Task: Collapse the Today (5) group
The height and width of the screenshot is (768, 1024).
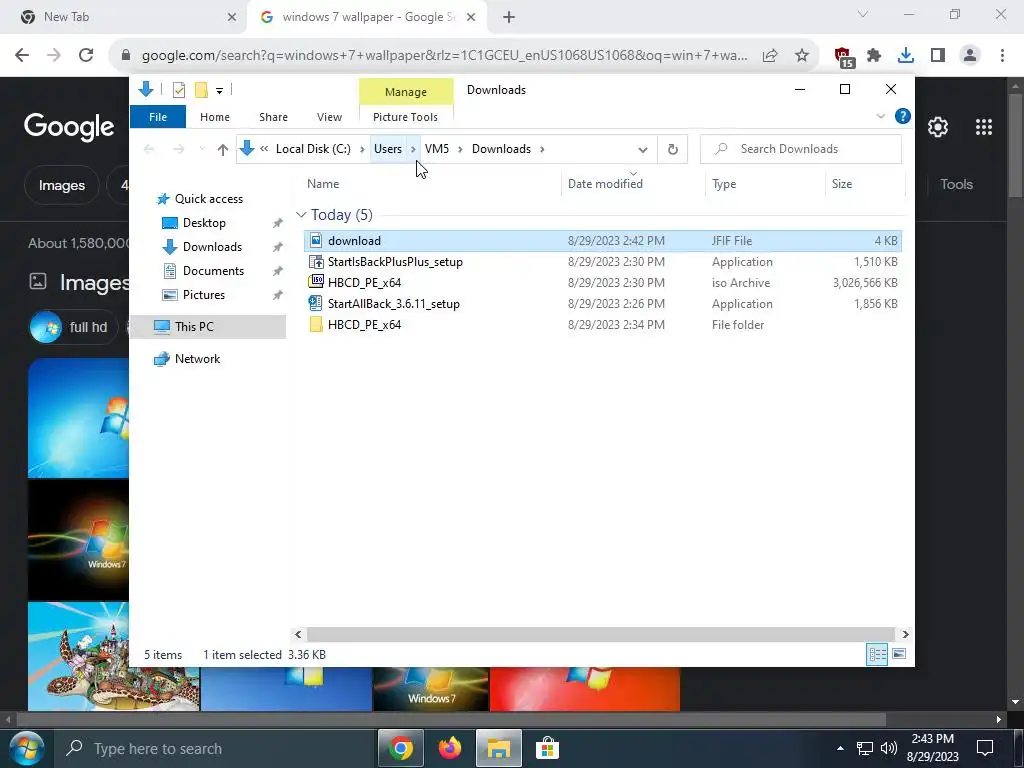Action: coord(301,215)
